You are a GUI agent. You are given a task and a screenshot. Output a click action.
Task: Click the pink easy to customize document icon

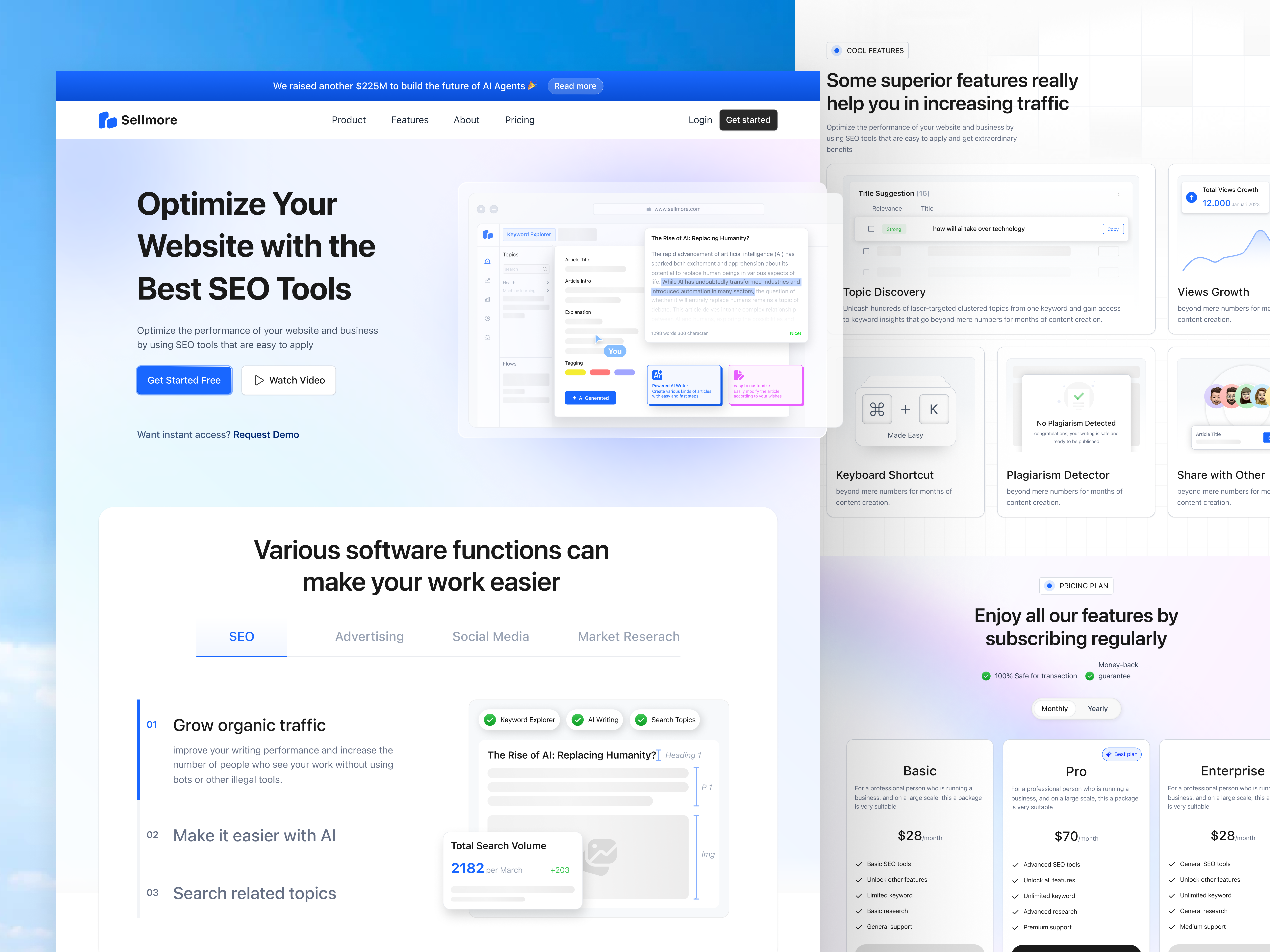(x=739, y=375)
